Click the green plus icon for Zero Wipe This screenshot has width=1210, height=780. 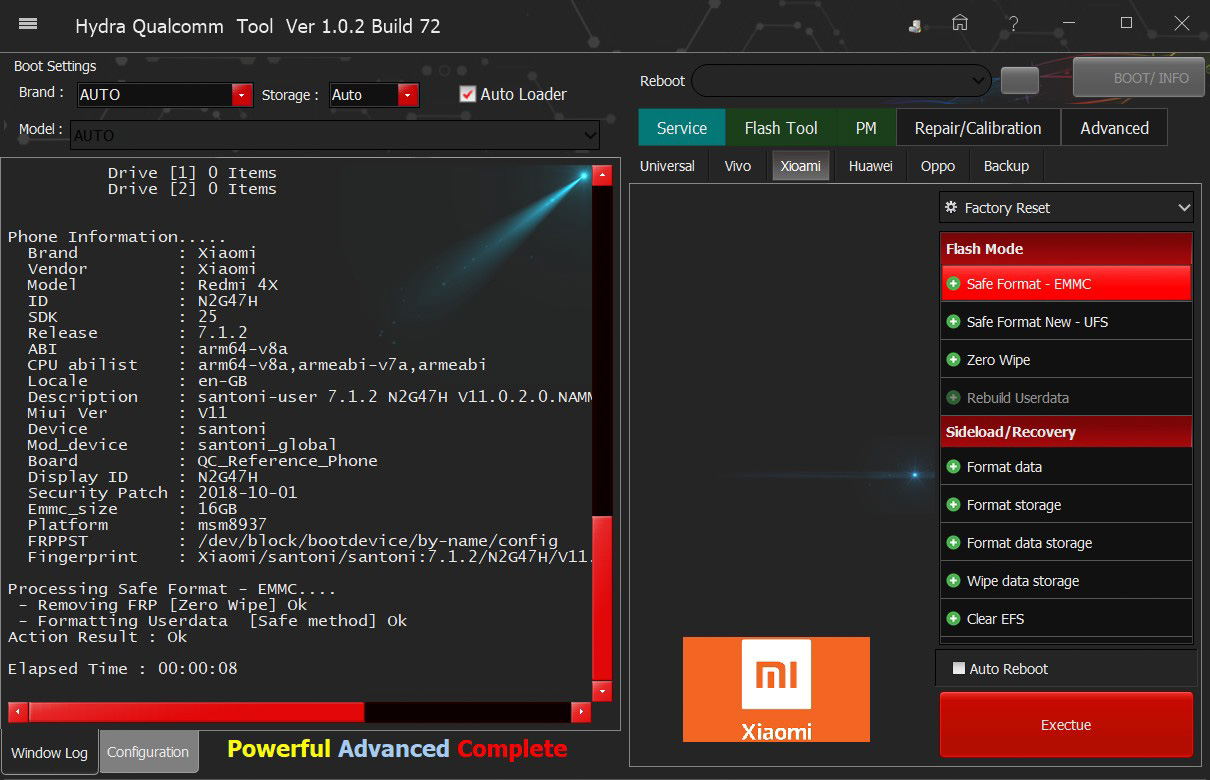953,360
